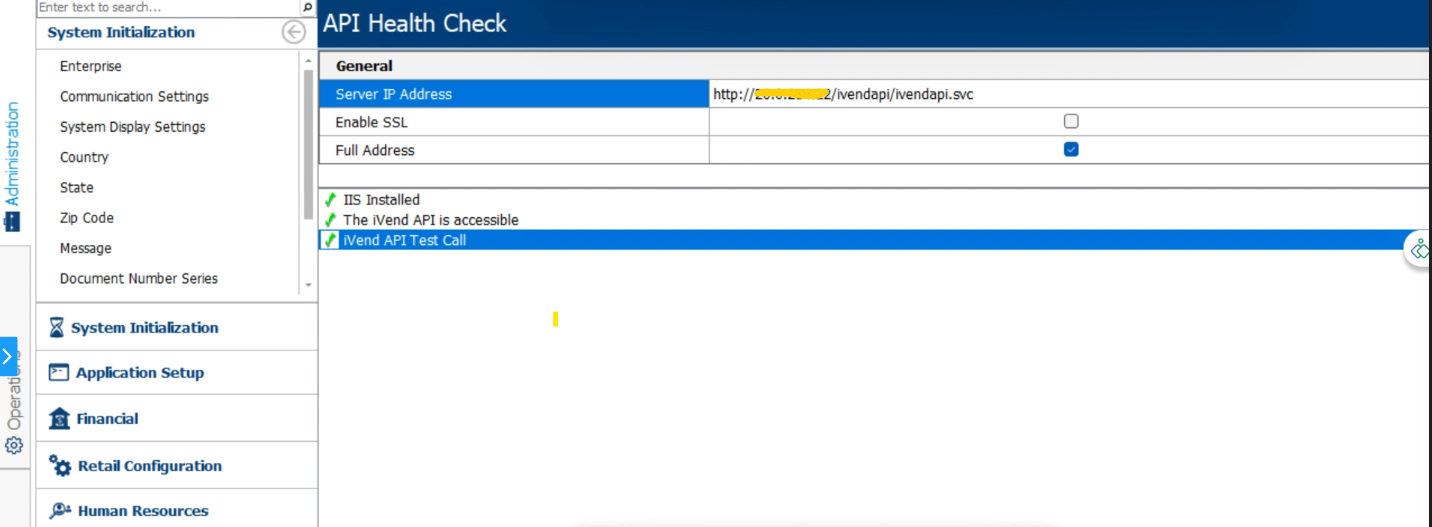Open Document Number Series

tap(139, 279)
